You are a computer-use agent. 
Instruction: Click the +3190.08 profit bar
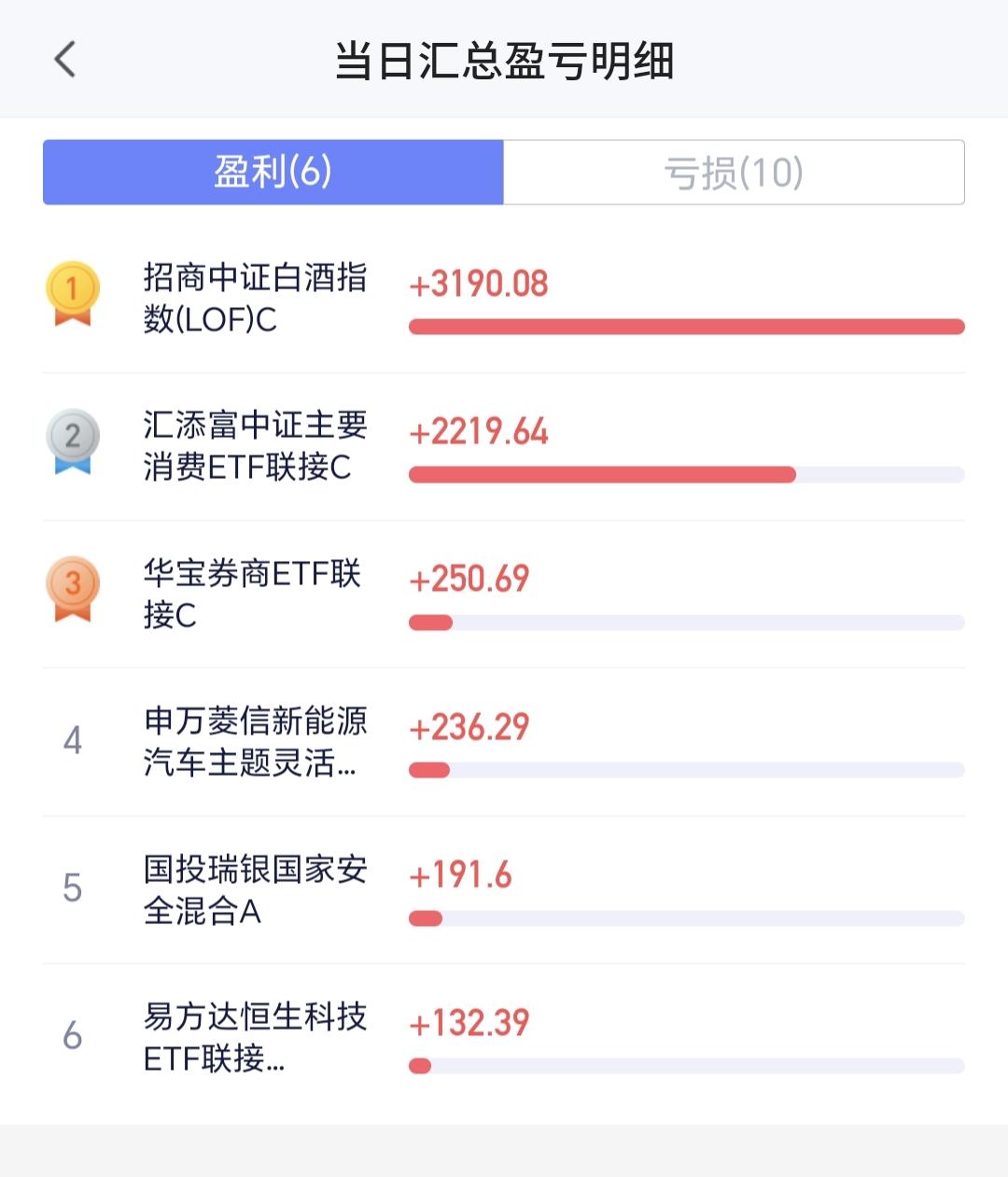687,327
